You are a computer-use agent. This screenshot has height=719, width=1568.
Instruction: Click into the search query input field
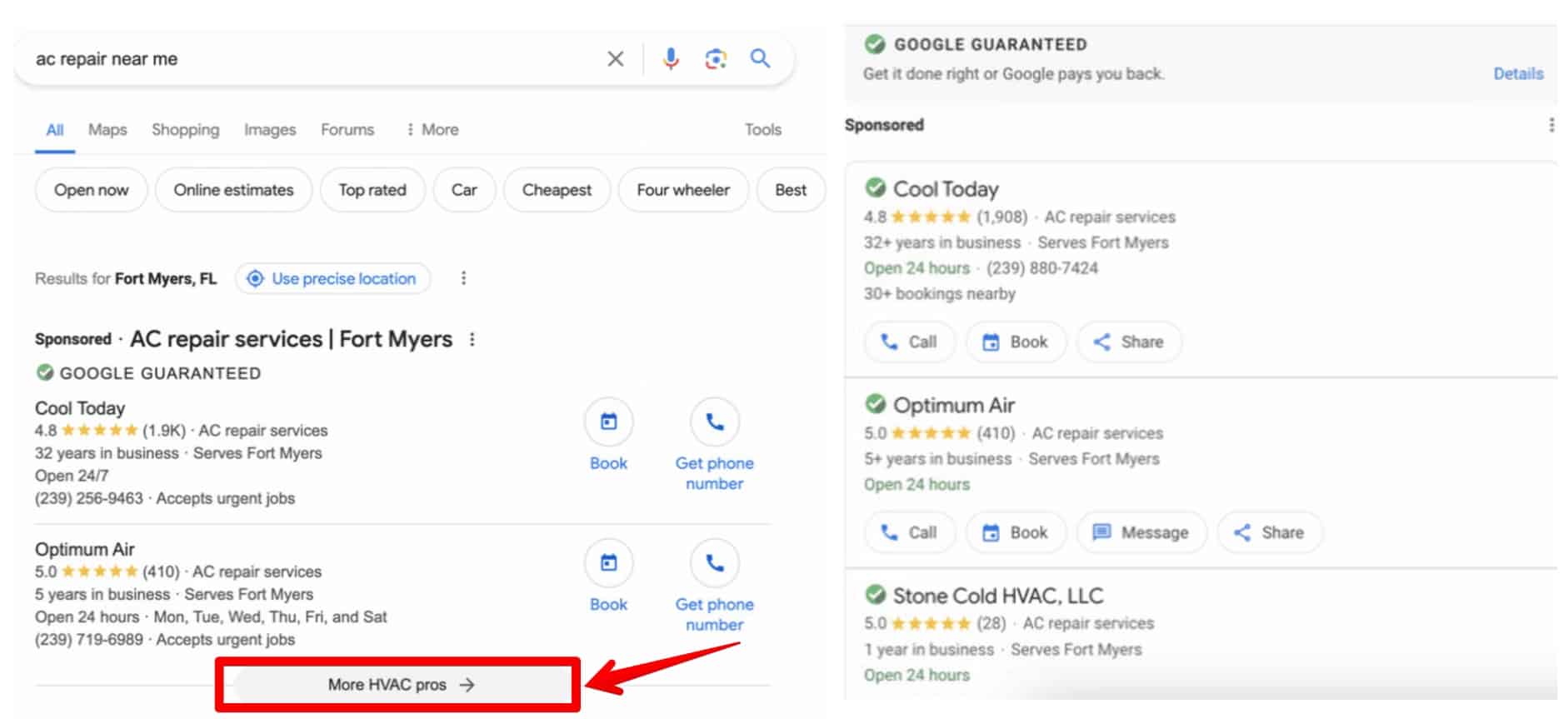click(x=308, y=59)
